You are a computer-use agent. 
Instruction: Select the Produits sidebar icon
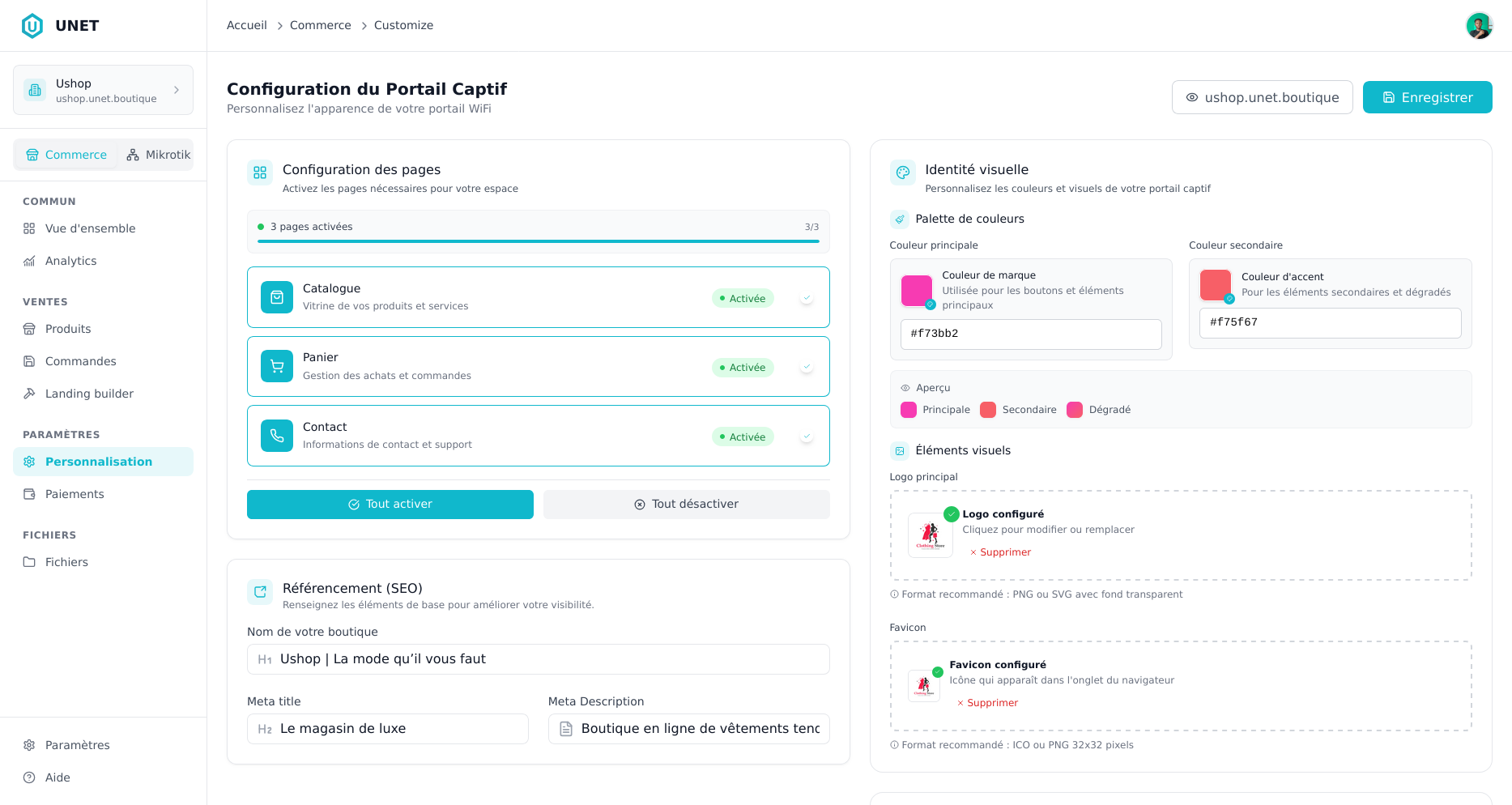(29, 329)
